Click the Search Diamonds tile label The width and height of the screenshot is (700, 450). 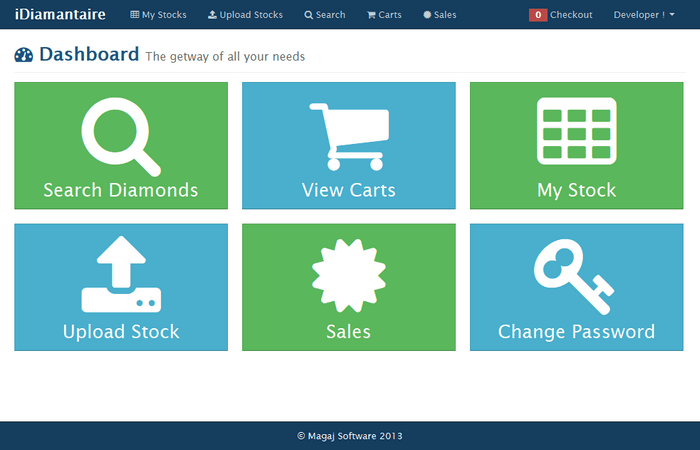point(120,190)
